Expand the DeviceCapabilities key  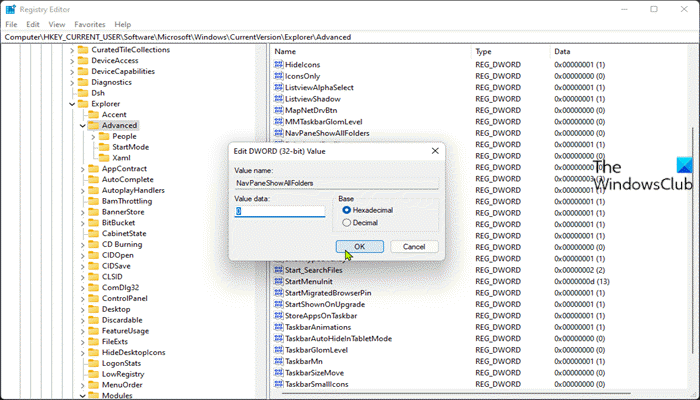pos(72,71)
